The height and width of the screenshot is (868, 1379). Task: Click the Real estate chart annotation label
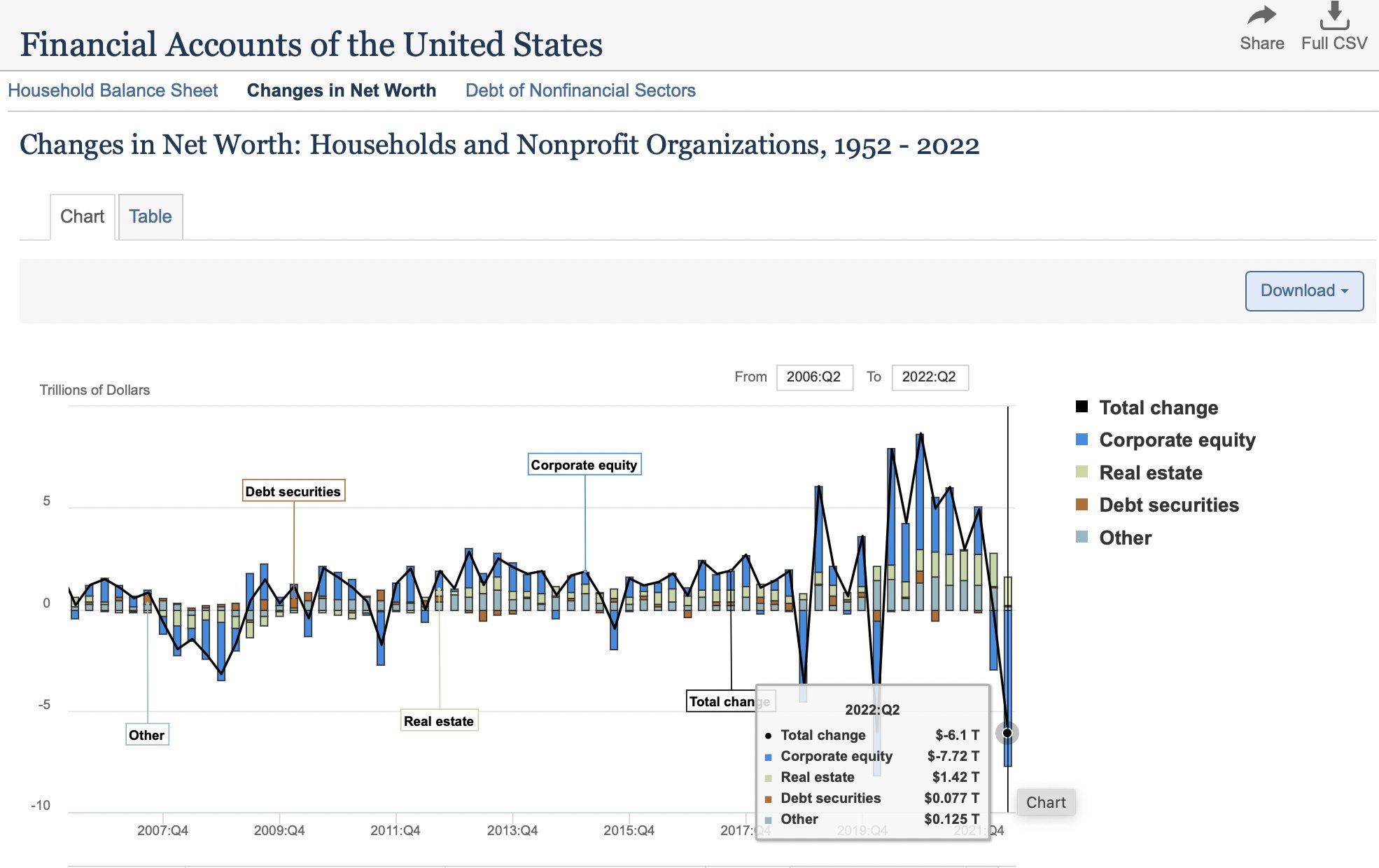tap(439, 721)
